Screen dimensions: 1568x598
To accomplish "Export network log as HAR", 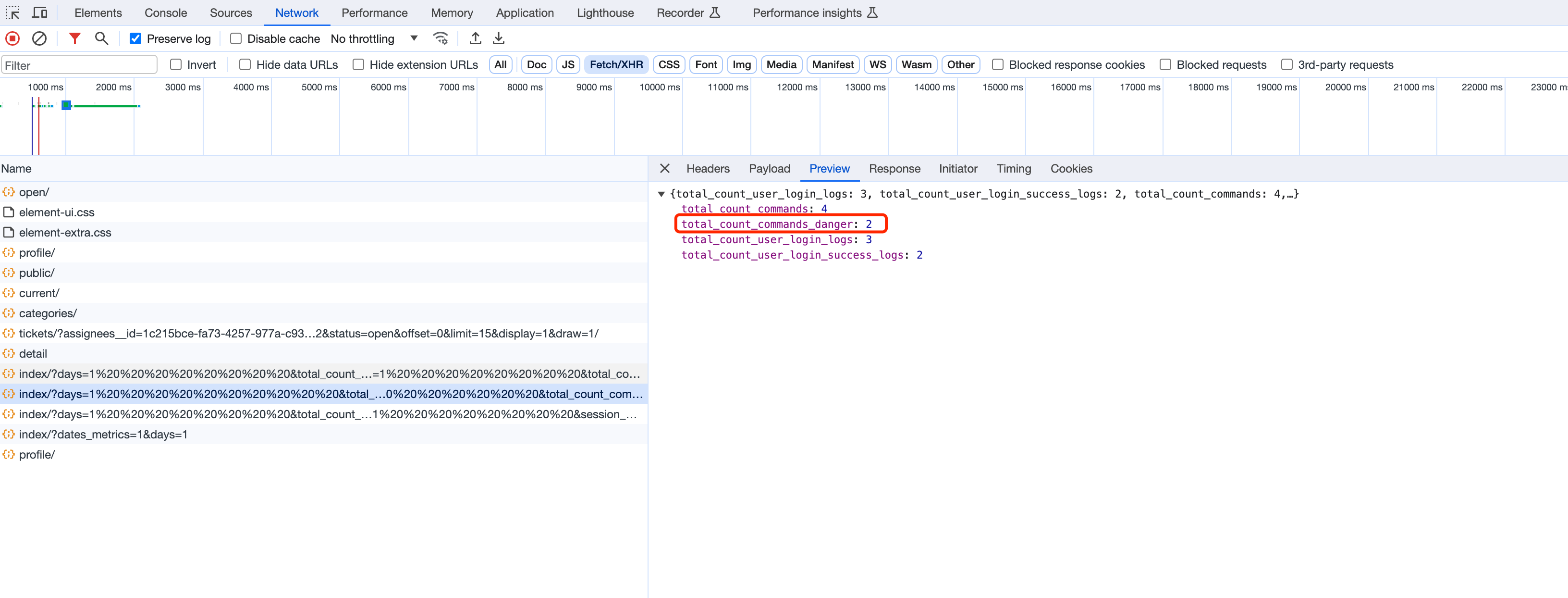I will 499,38.
